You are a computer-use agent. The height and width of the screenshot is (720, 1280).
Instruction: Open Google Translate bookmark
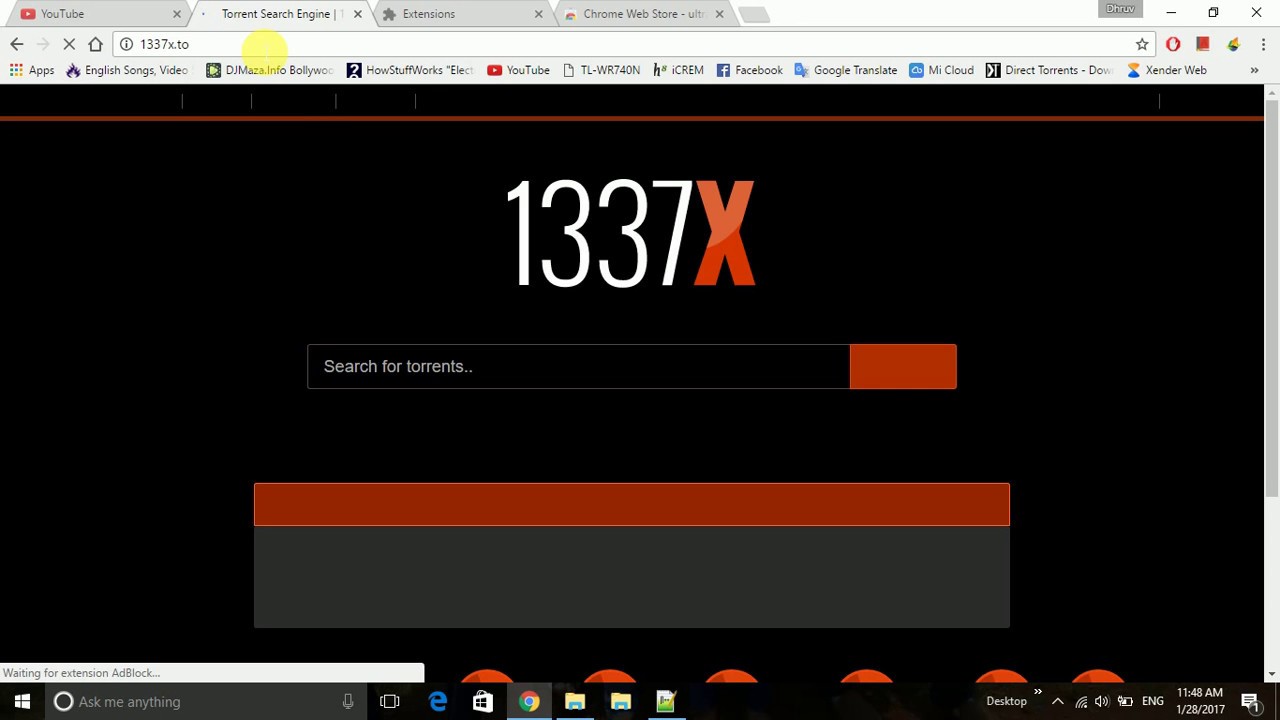coord(846,70)
